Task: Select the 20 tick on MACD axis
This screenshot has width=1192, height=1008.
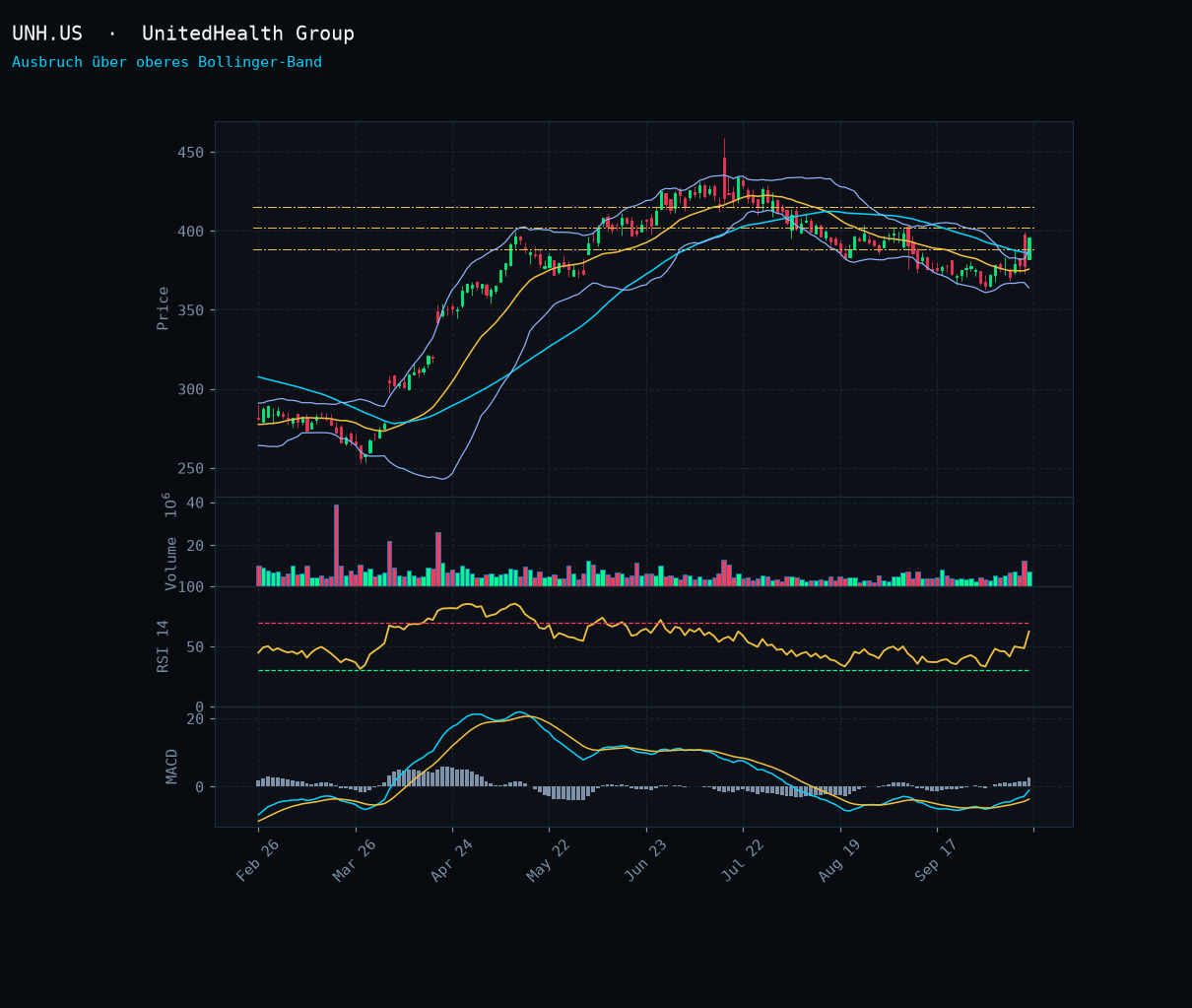Action: tap(195, 719)
